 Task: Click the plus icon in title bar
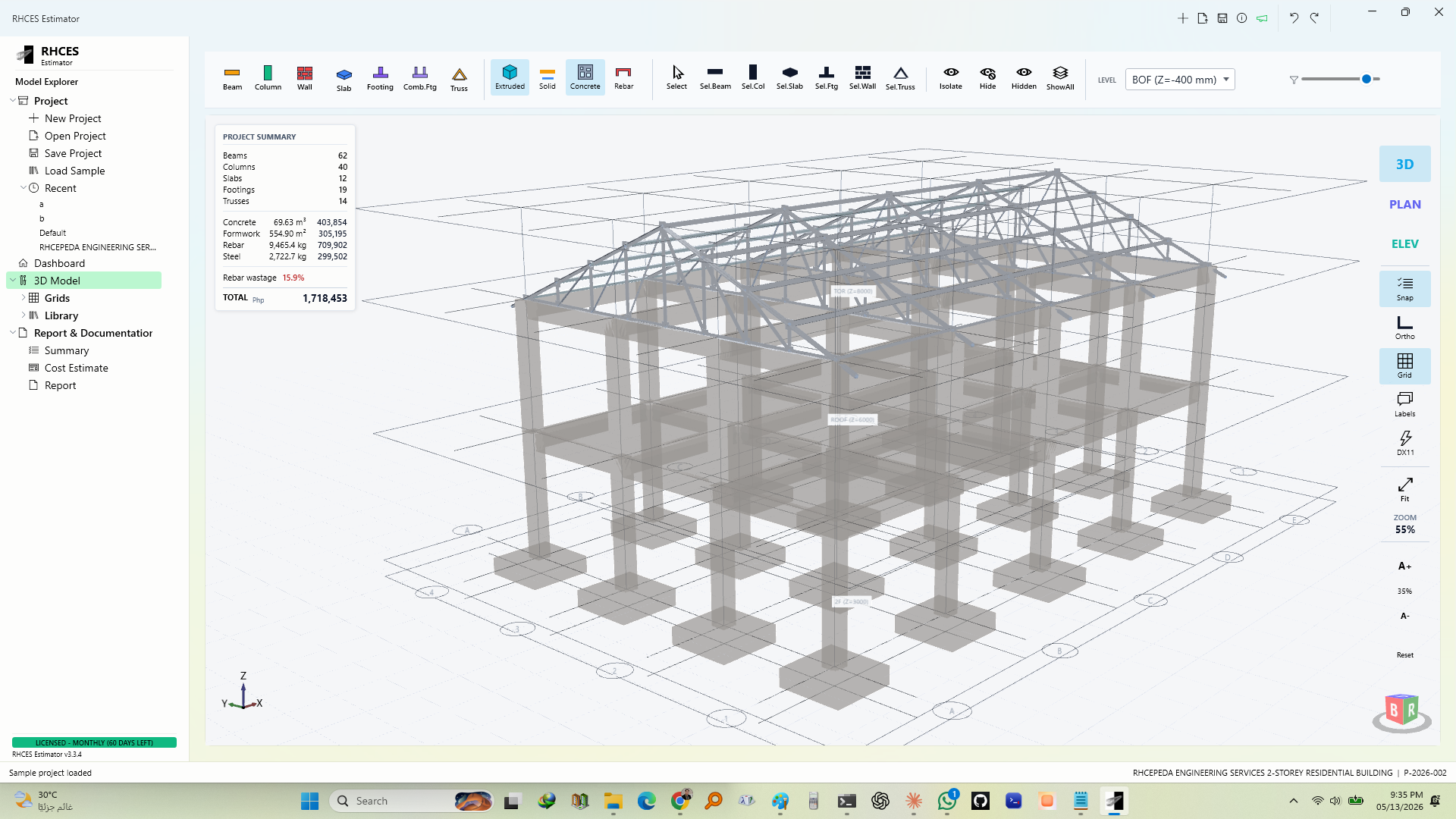(1182, 18)
